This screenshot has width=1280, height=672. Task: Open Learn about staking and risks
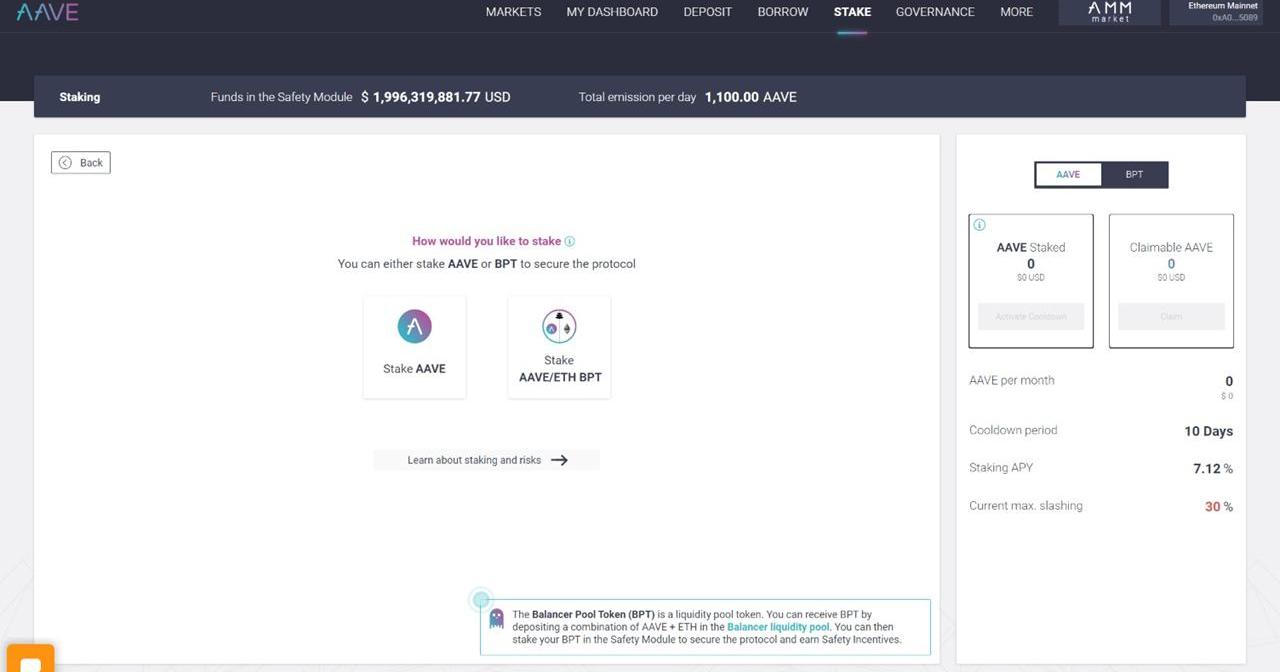486,460
